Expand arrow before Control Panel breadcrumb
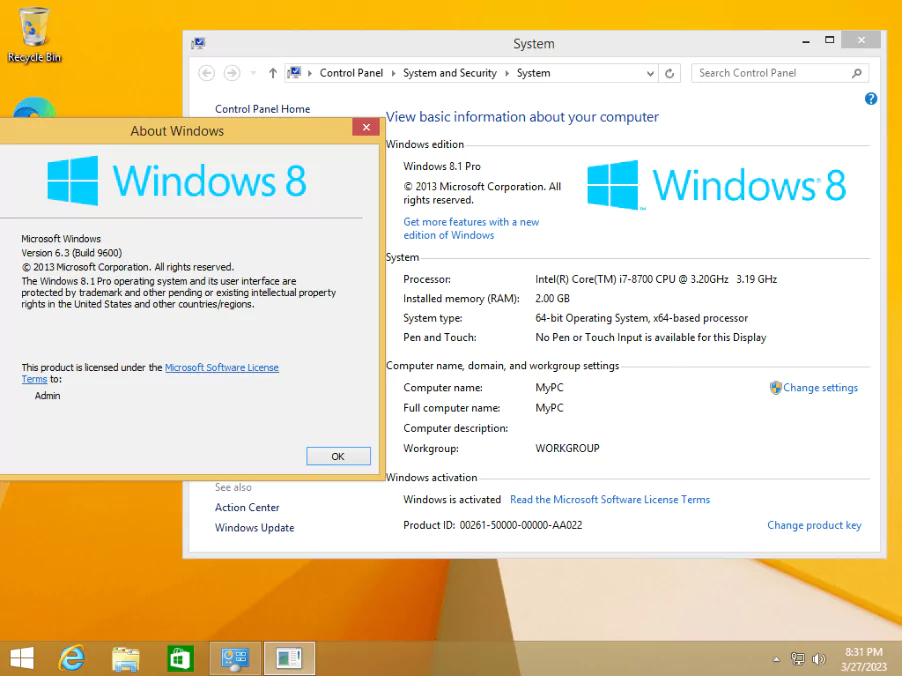 [x=310, y=73]
